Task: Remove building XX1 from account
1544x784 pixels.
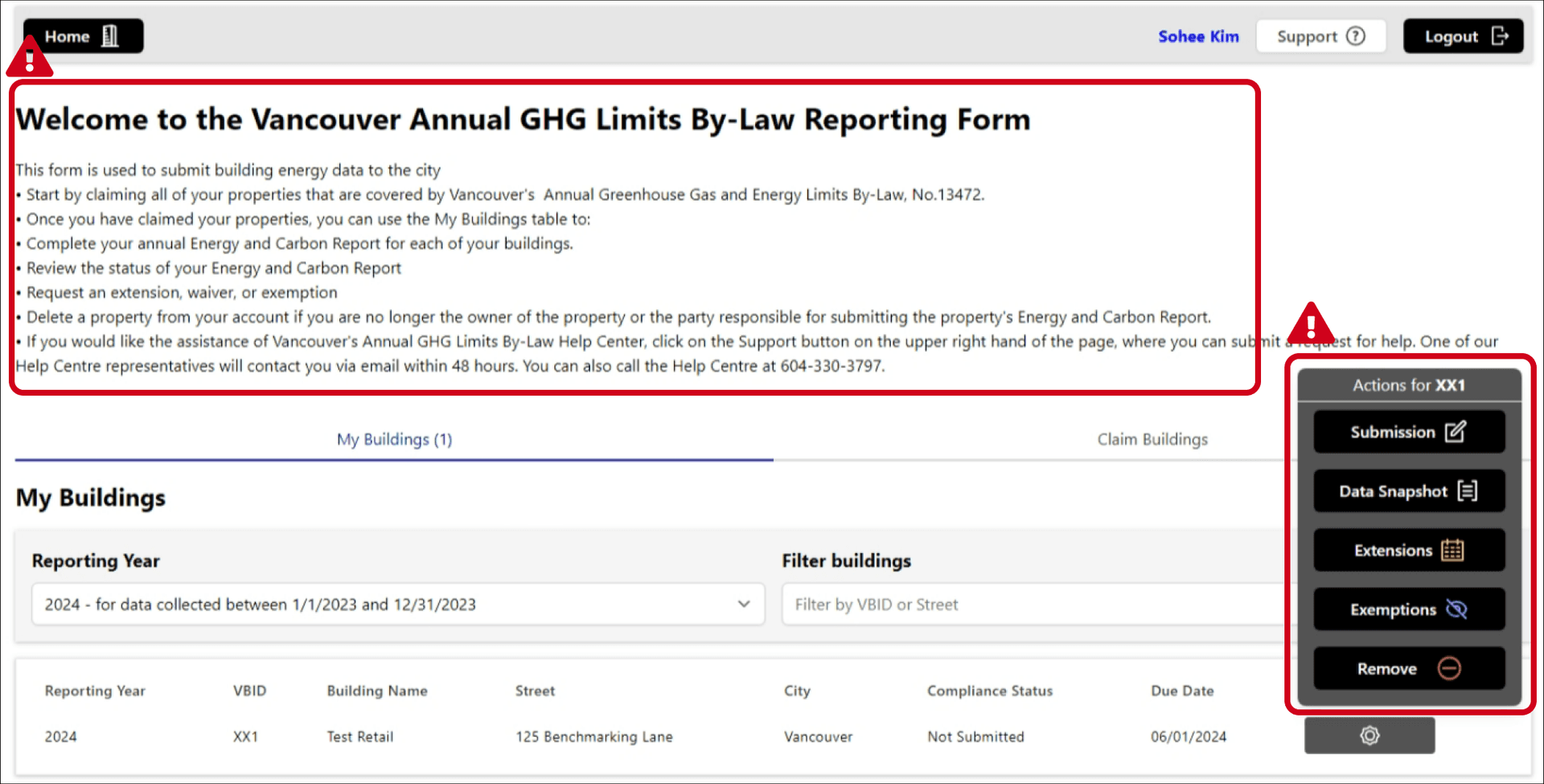Action: click(x=1409, y=668)
